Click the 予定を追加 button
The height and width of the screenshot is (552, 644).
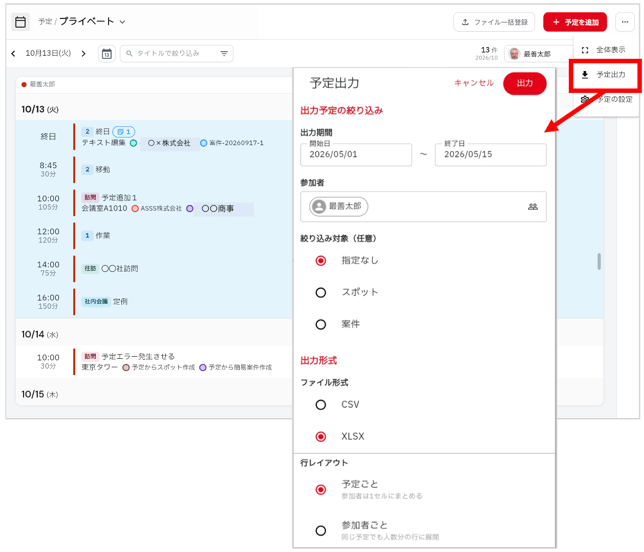(575, 22)
